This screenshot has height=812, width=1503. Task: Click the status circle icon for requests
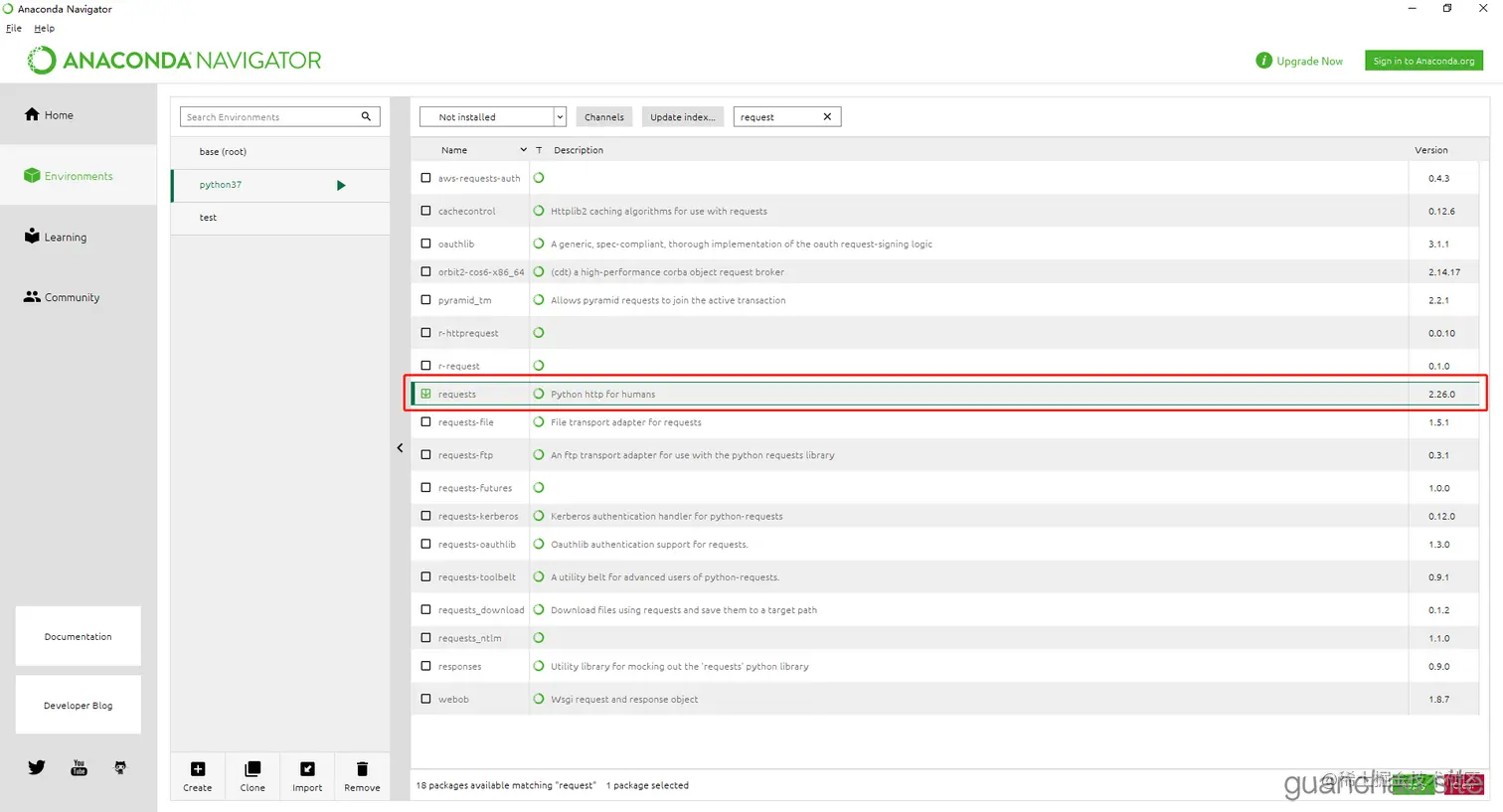539,394
